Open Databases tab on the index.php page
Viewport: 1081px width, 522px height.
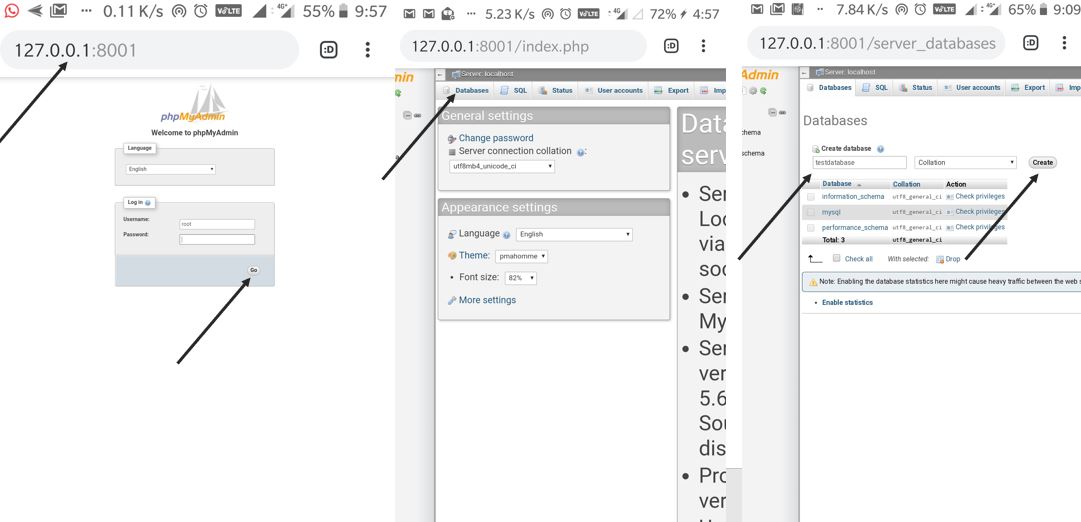(466, 90)
